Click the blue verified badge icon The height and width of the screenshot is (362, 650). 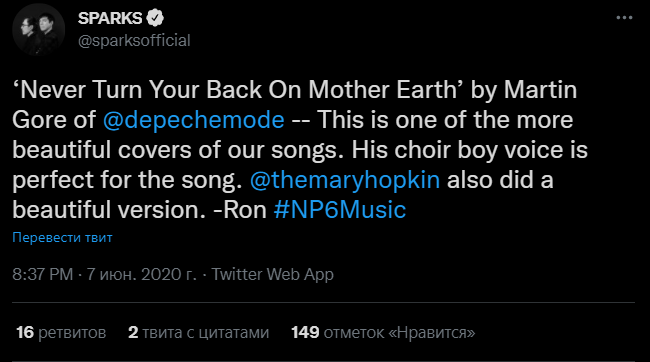click(x=155, y=18)
